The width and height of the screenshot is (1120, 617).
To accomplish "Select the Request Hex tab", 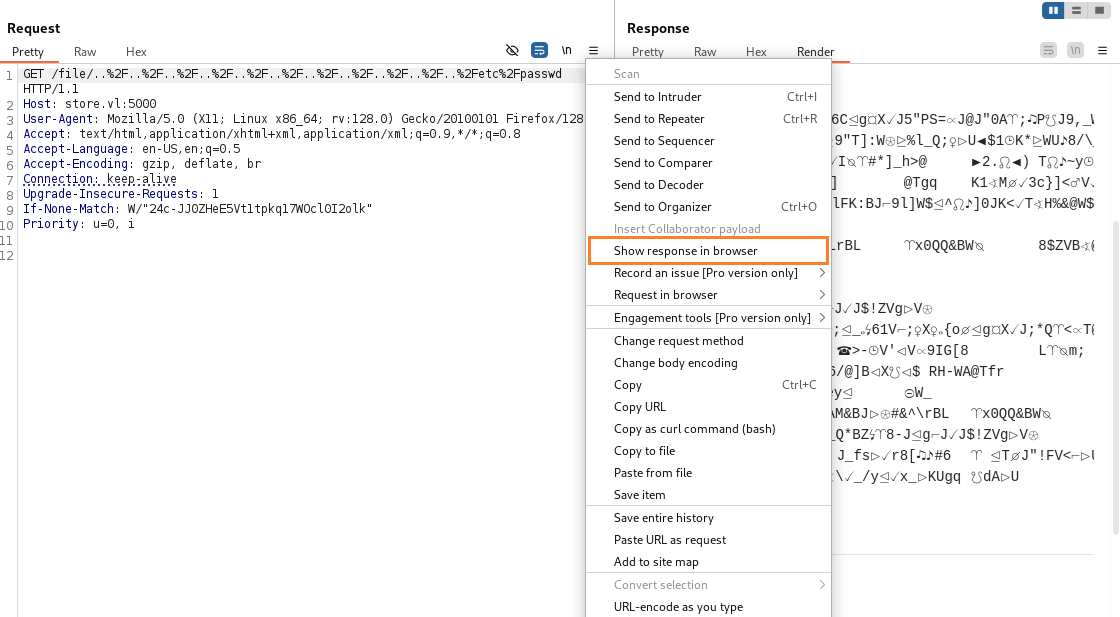I will [136, 51].
